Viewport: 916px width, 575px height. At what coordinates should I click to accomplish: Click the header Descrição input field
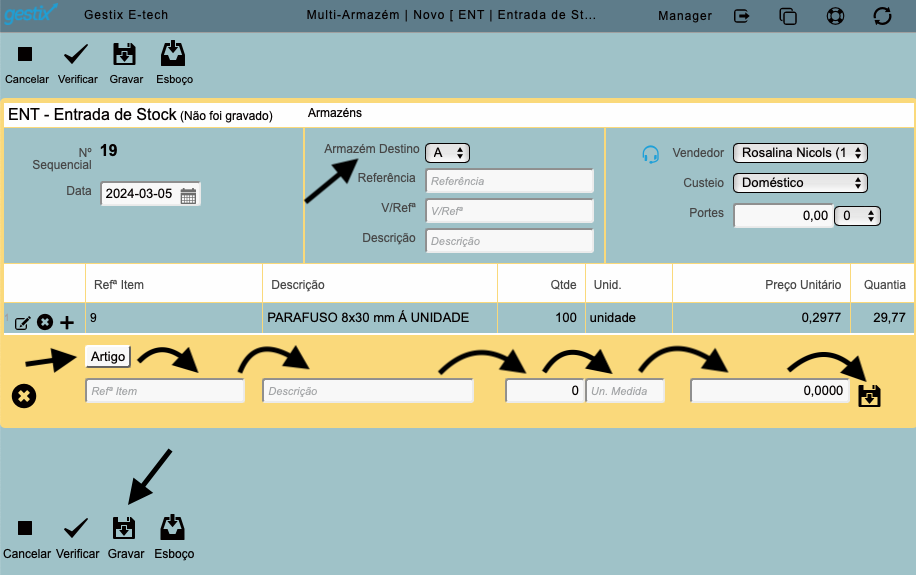tap(509, 241)
